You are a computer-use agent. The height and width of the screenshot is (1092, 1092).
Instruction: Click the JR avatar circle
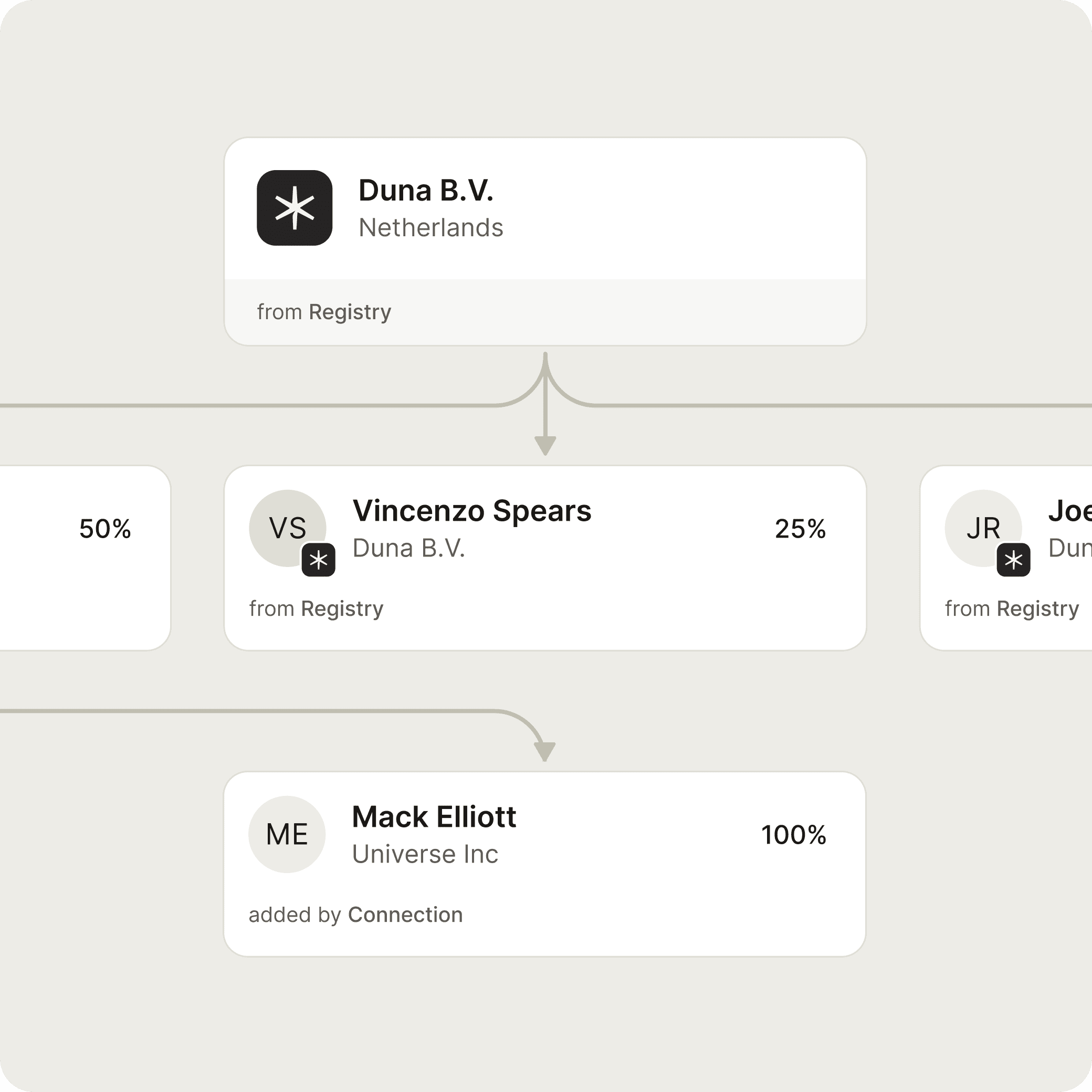(x=983, y=528)
